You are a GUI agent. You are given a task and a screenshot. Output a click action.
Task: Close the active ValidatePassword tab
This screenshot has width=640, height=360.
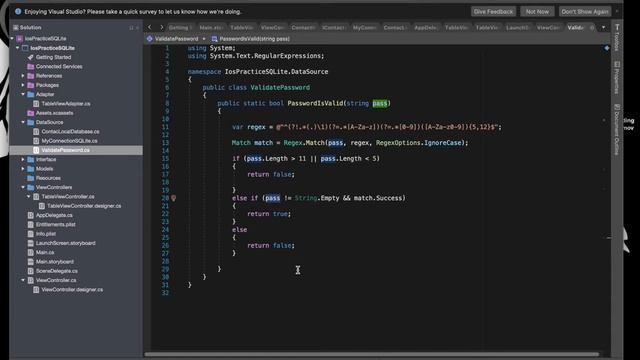[x=592, y=28]
